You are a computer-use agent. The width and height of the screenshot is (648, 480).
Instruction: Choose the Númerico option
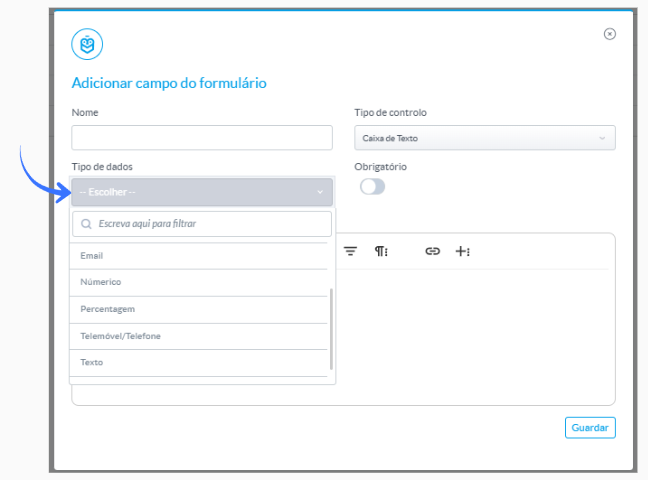coord(198,282)
